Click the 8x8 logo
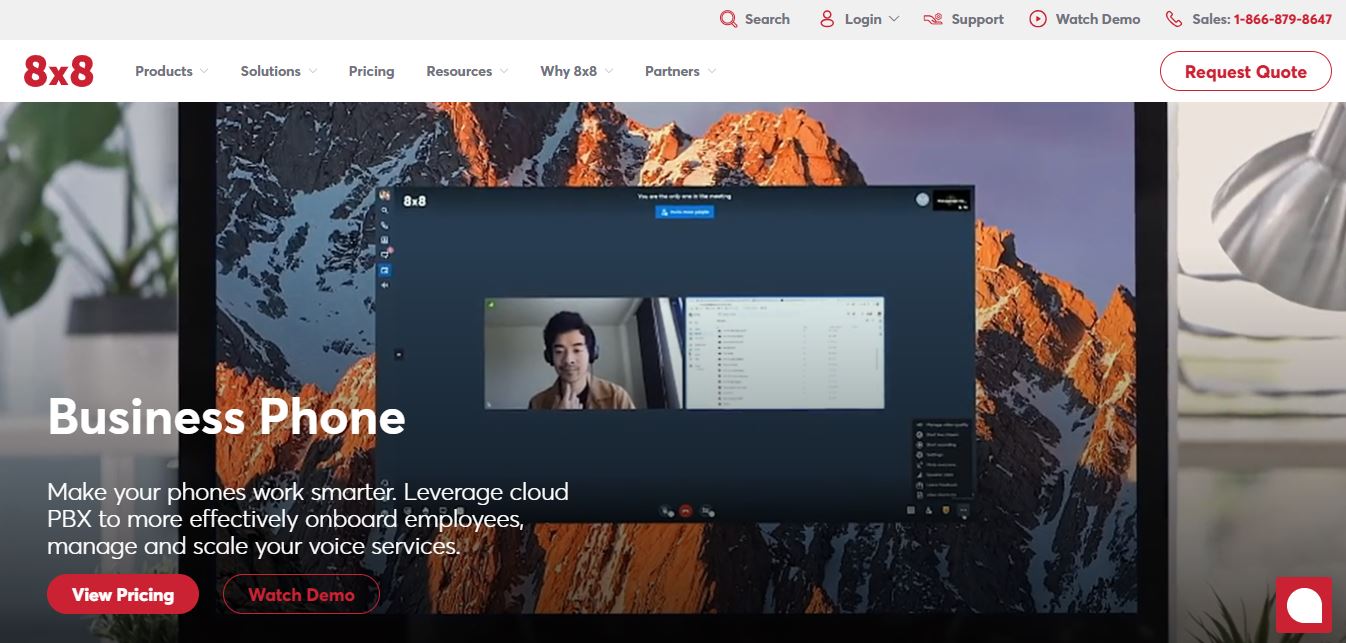The image size is (1346, 643). coord(59,71)
